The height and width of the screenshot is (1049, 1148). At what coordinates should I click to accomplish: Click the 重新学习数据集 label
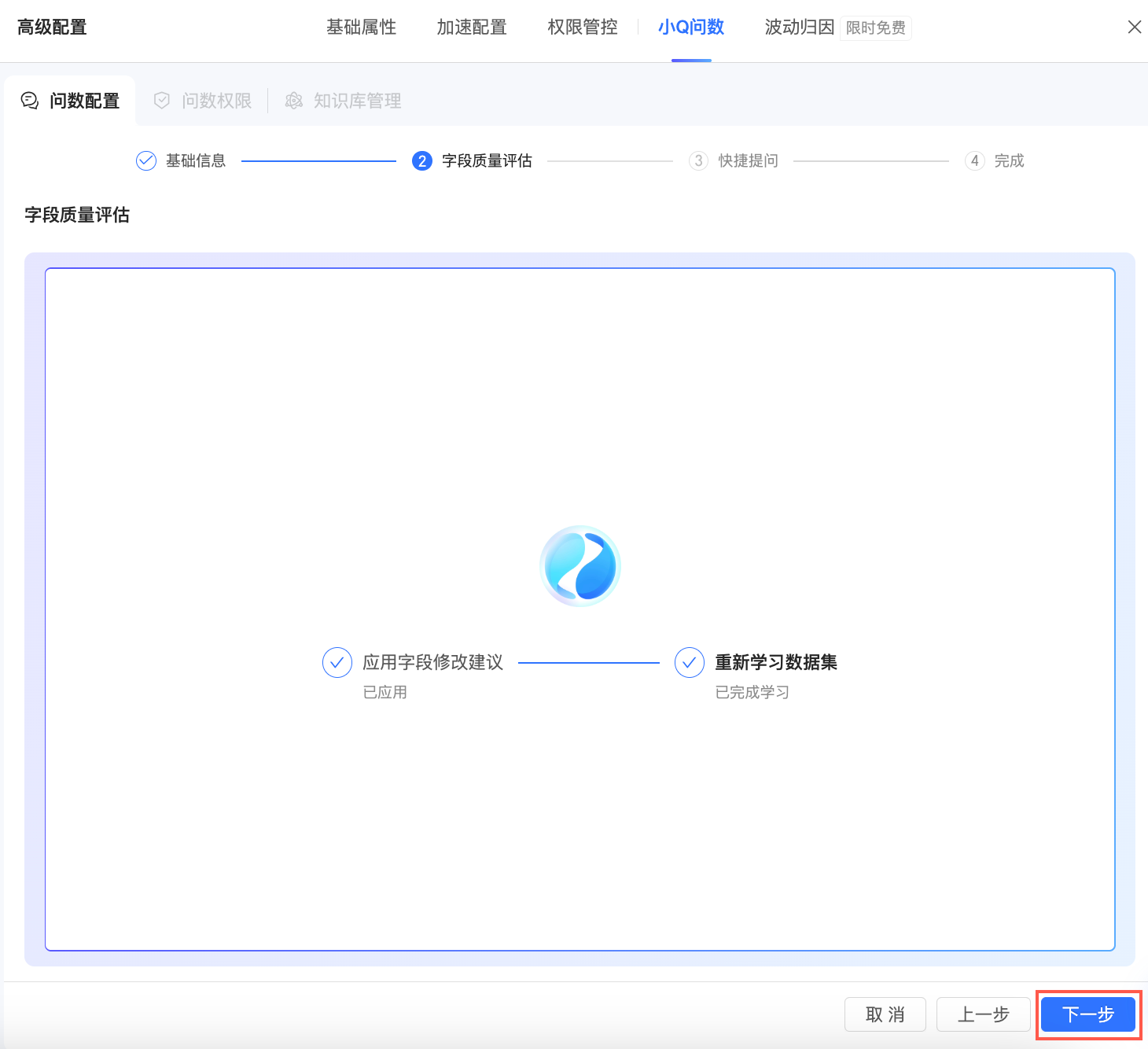tap(776, 663)
